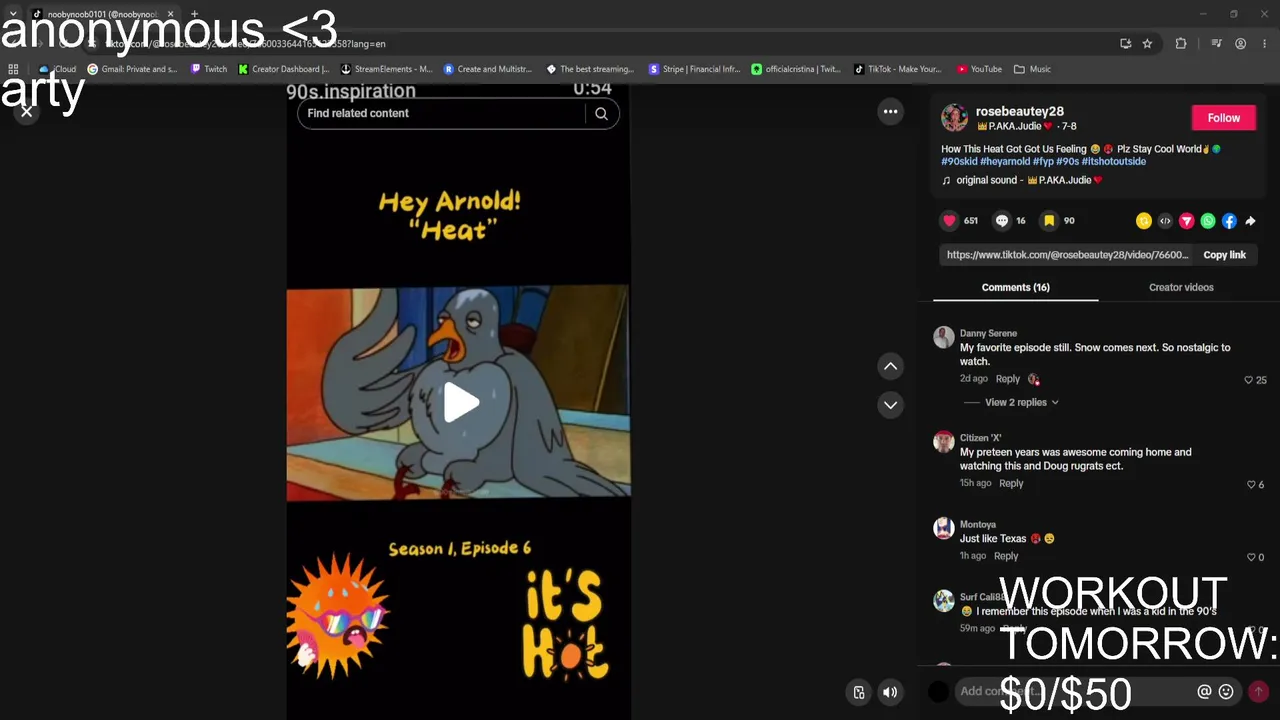Open the TikTok - Make Your... bookmark
1280x720 pixels.
pos(898,69)
